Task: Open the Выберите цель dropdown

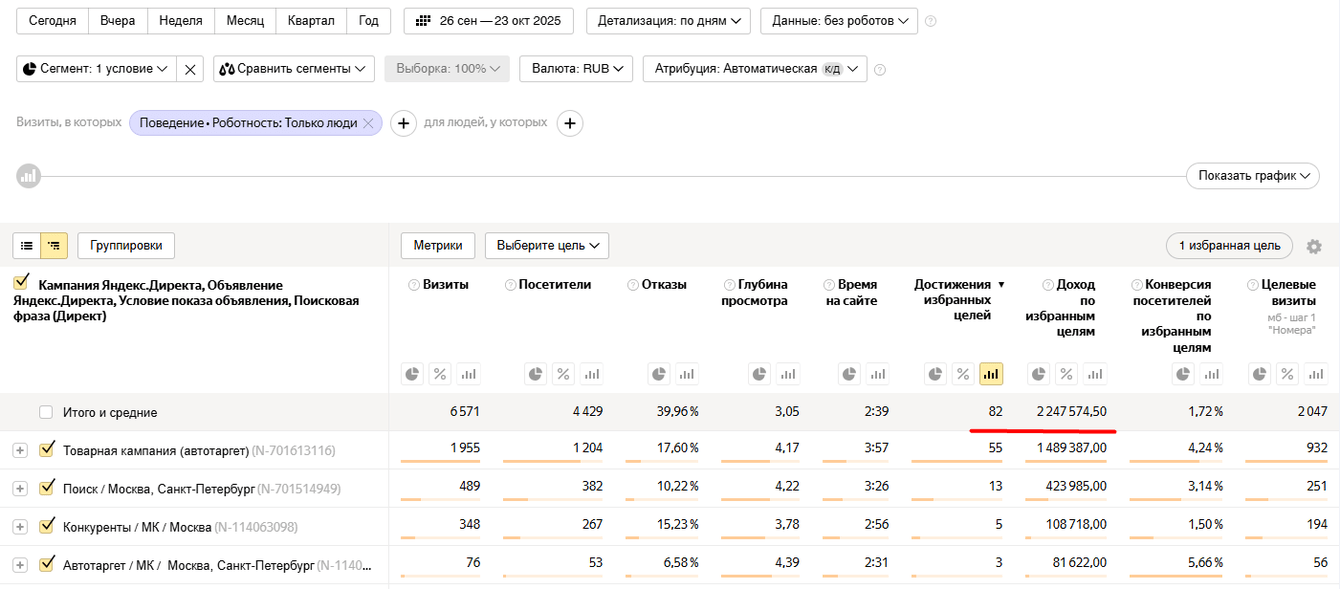Action: coord(546,245)
